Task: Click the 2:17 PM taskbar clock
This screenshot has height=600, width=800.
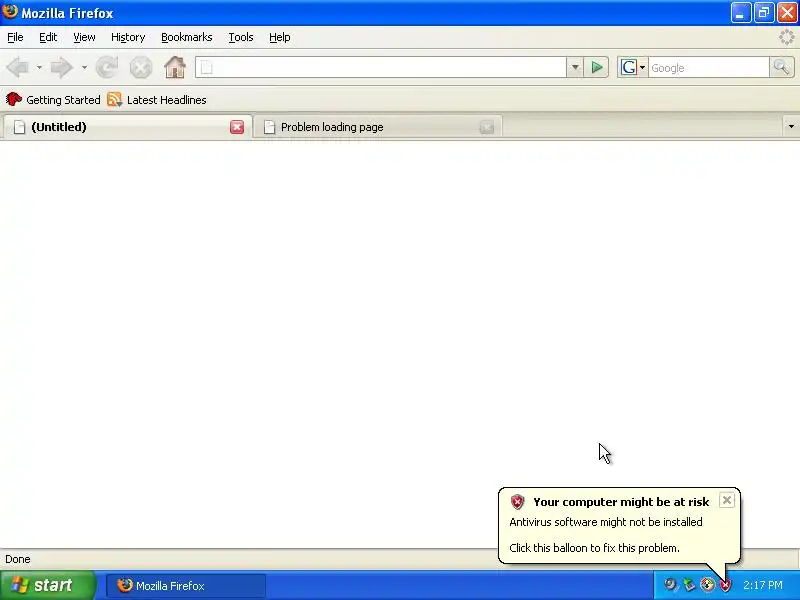Action: pos(763,585)
